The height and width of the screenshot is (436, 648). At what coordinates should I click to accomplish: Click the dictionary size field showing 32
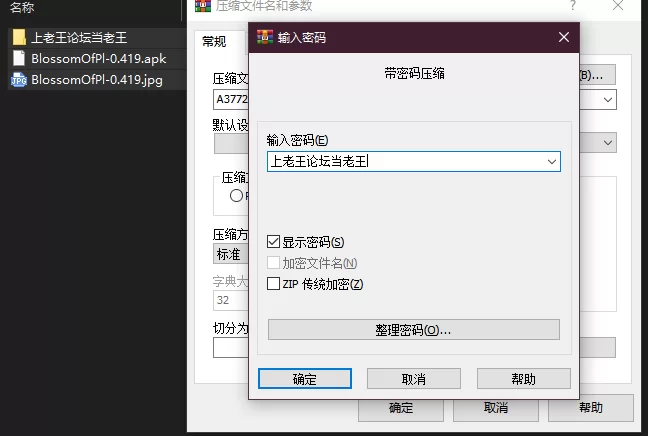(231, 300)
